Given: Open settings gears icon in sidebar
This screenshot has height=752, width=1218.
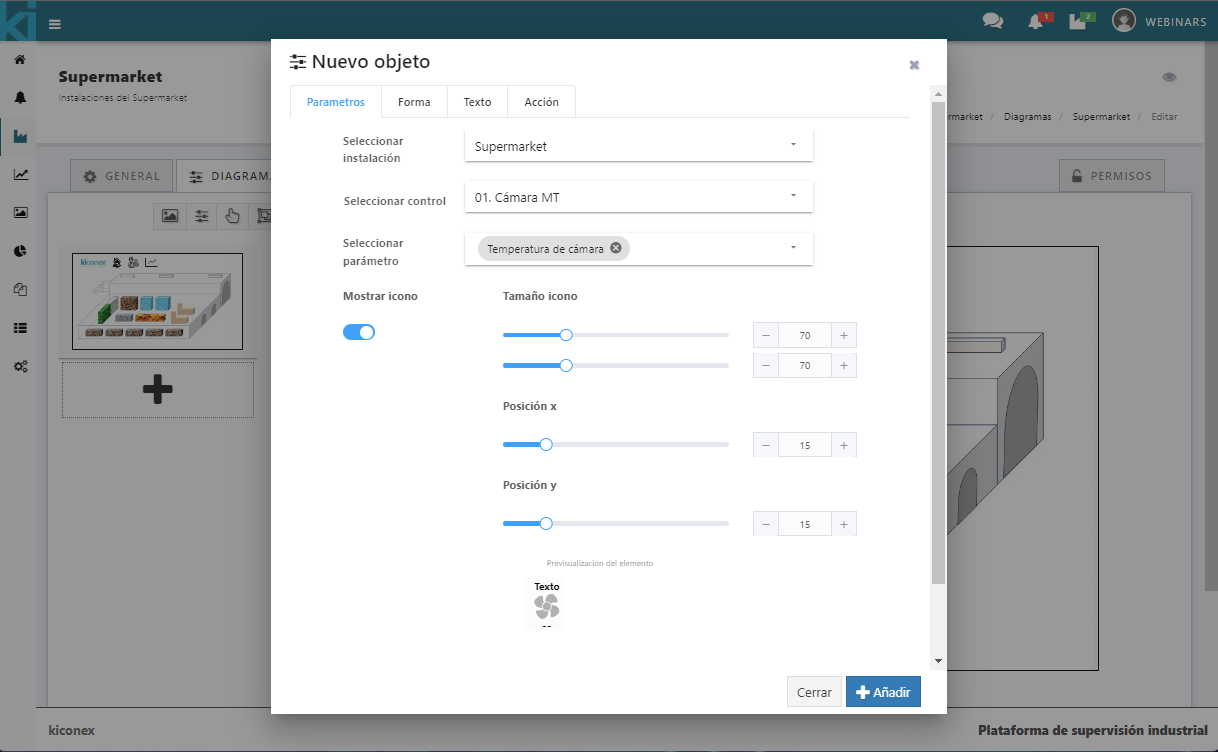Looking at the screenshot, I should [x=20, y=367].
